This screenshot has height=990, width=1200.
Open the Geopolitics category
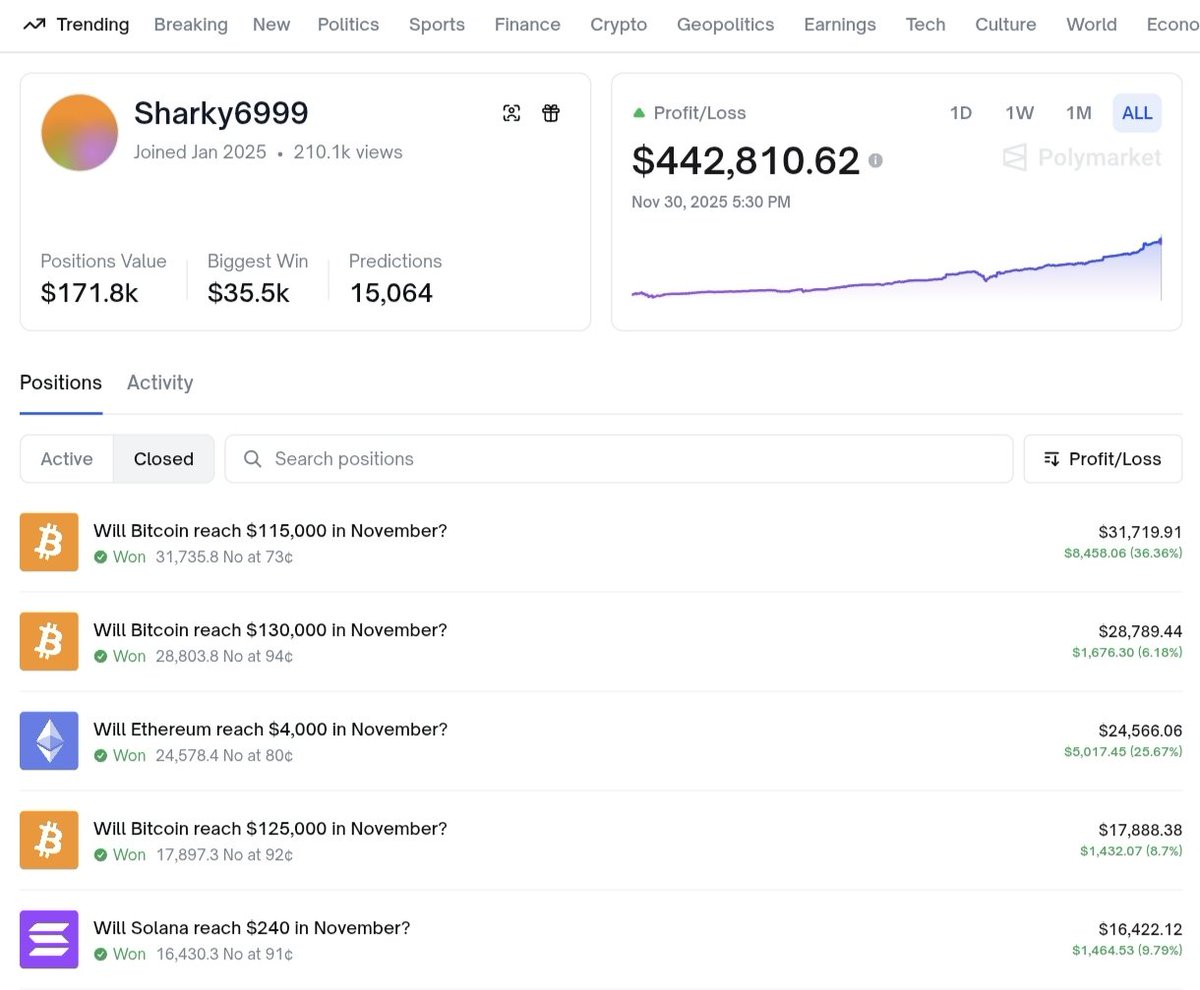pos(726,24)
